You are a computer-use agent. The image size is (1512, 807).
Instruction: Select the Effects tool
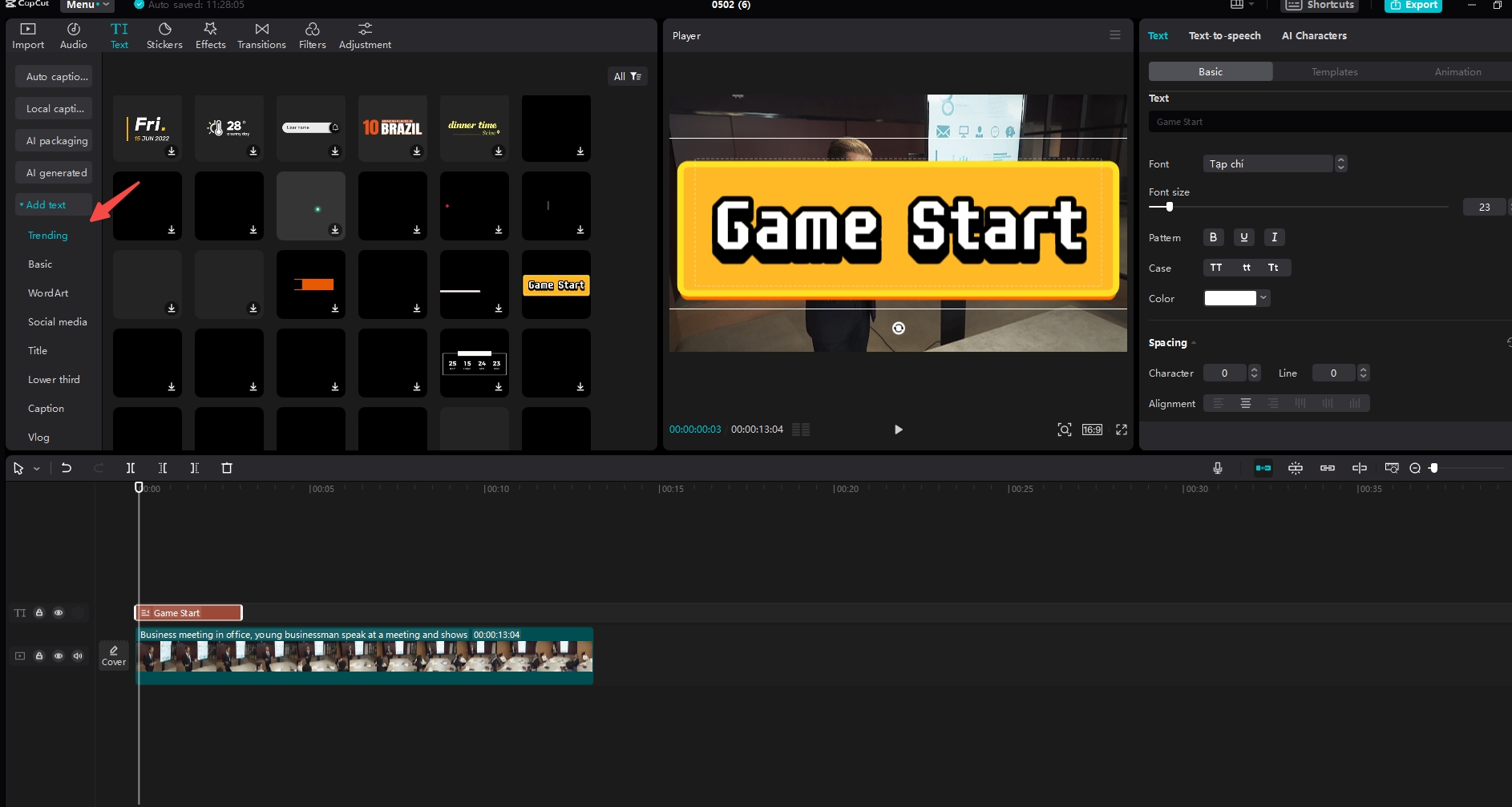tap(210, 34)
